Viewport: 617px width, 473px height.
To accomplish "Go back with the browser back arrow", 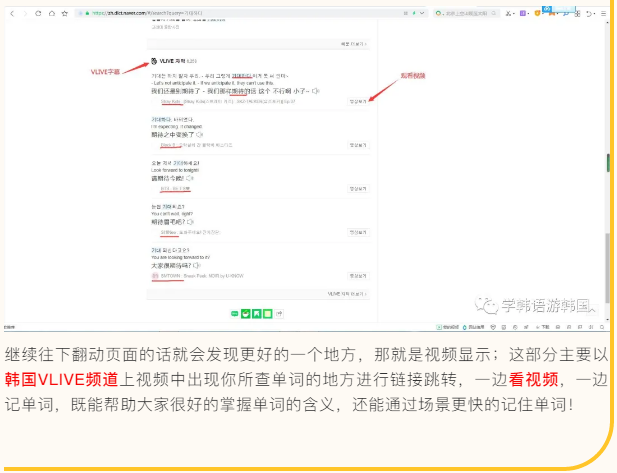I will pyautogui.click(x=12, y=13).
